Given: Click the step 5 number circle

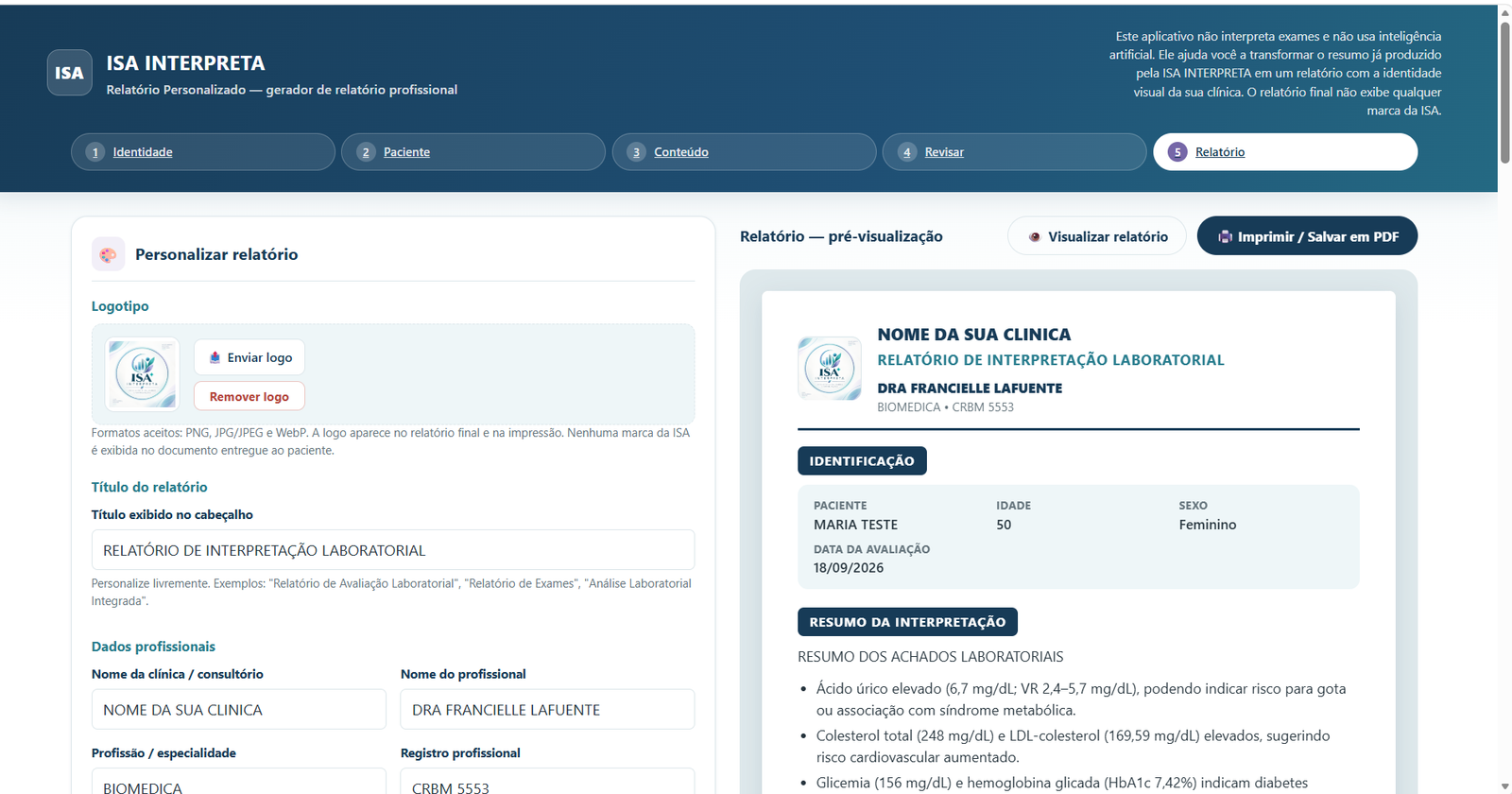Looking at the screenshot, I should [x=1177, y=152].
